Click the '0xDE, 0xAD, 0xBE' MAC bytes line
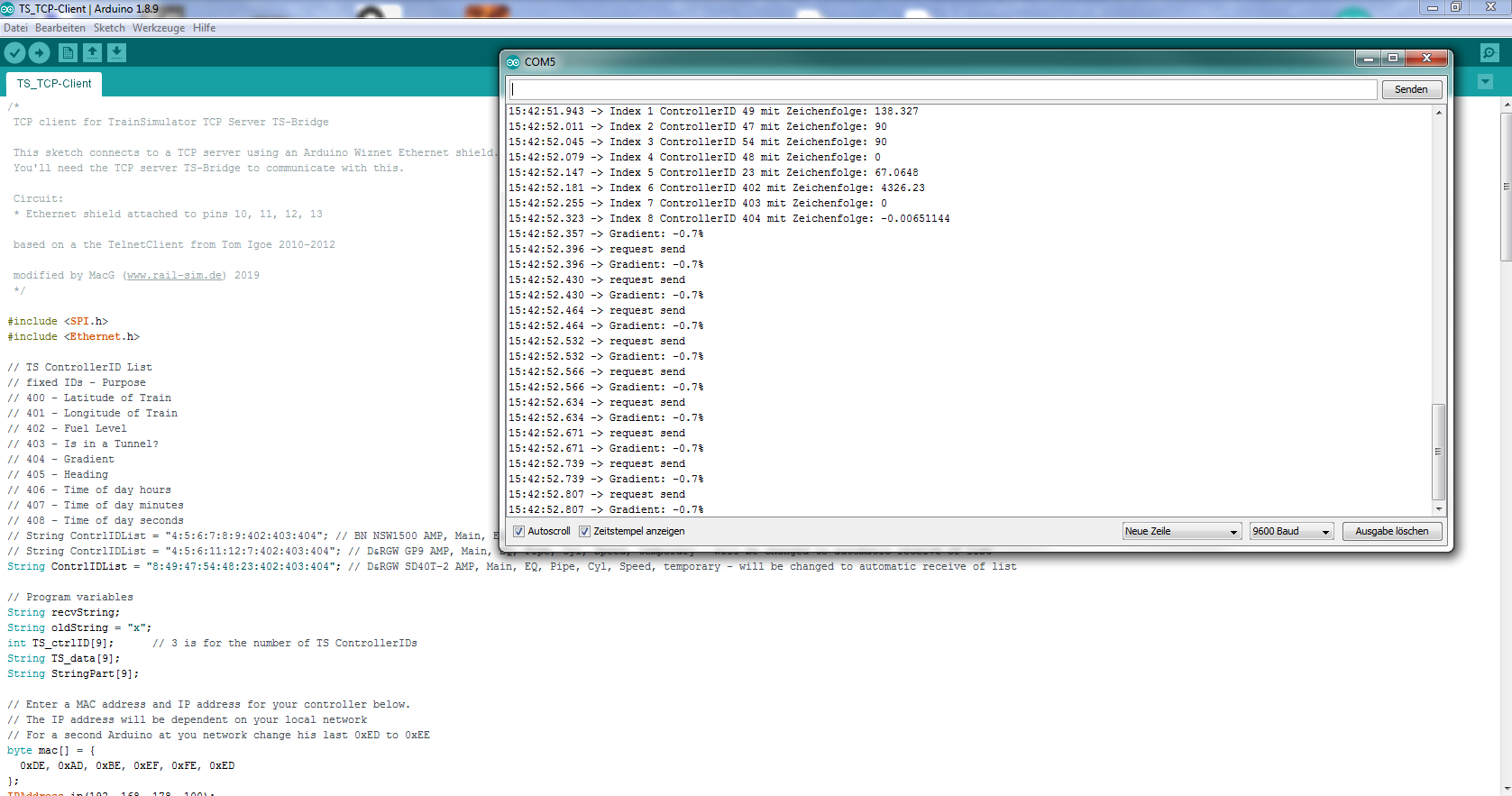 pos(127,766)
